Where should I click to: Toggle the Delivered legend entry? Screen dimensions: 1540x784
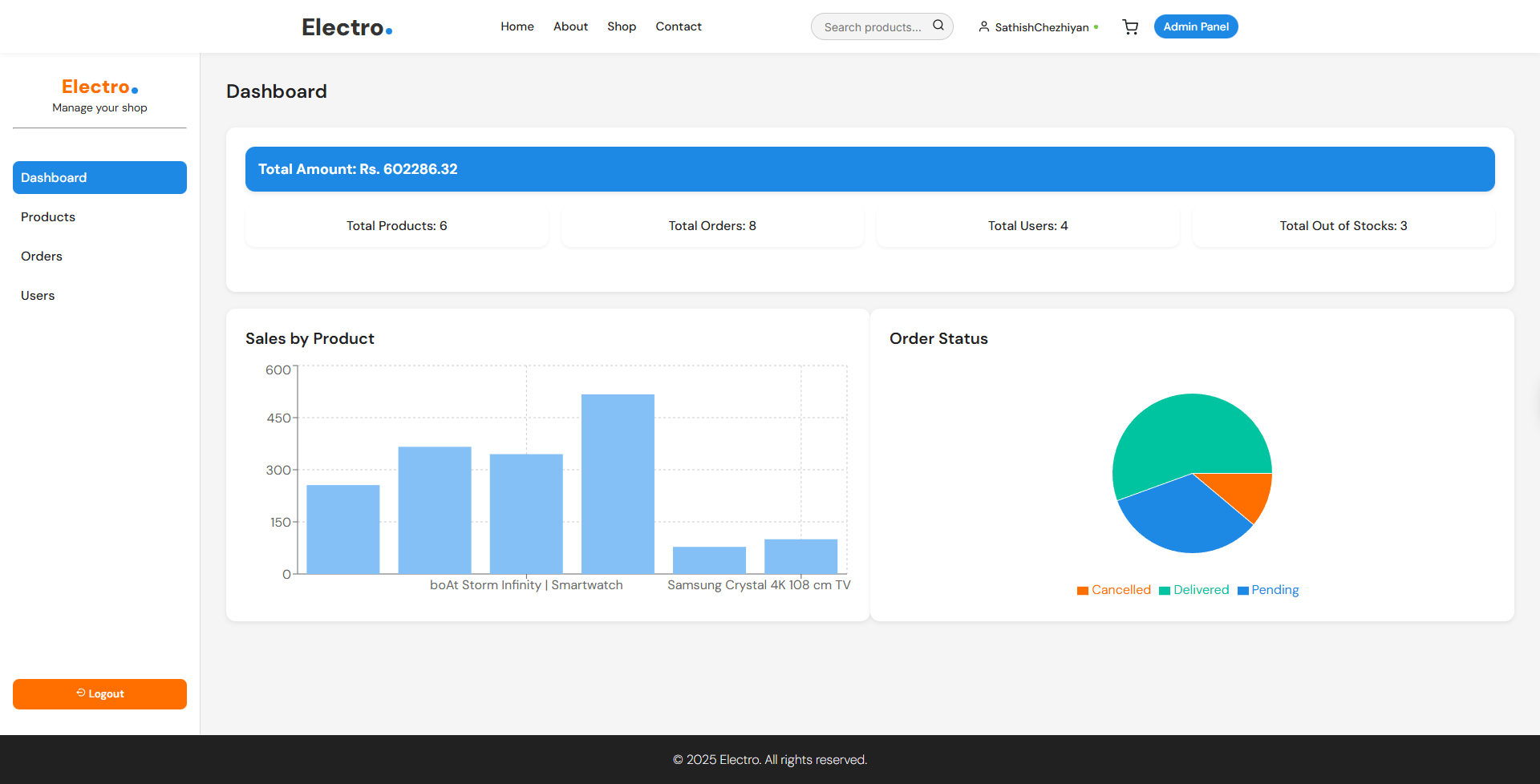1194,590
